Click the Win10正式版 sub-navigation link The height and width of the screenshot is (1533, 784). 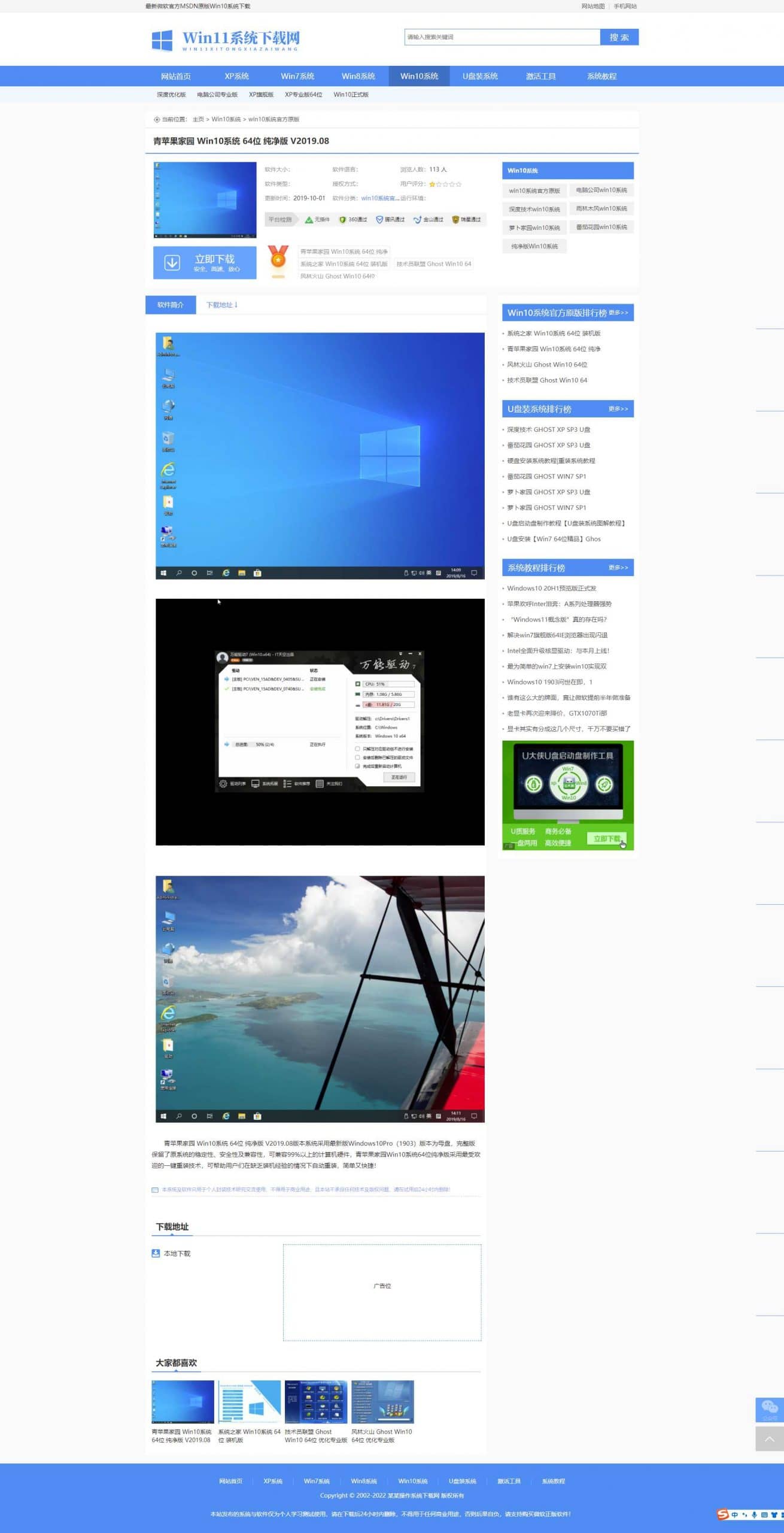click(x=351, y=95)
